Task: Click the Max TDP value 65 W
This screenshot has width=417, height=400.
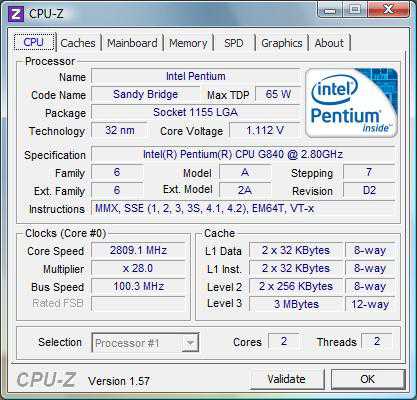Action: point(278,94)
